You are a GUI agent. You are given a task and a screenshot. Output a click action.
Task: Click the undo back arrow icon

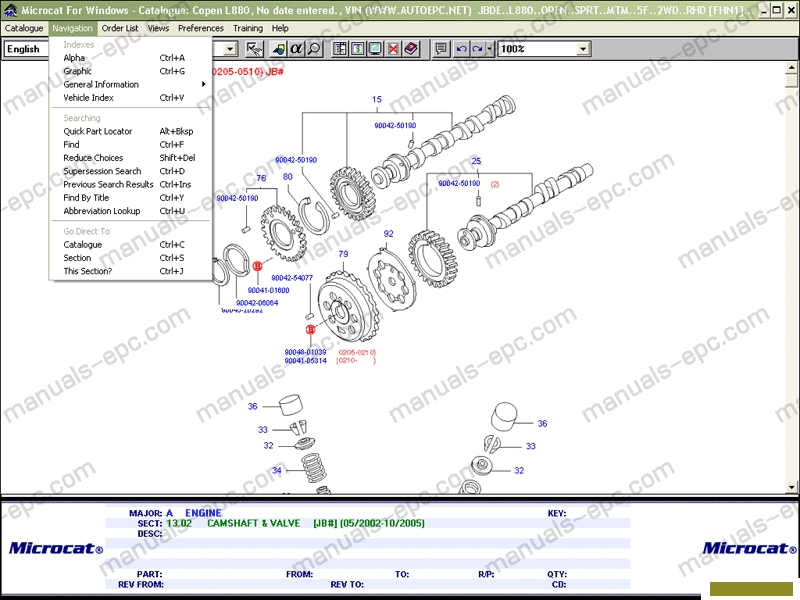pyautogui.click(x=461, y=49)
